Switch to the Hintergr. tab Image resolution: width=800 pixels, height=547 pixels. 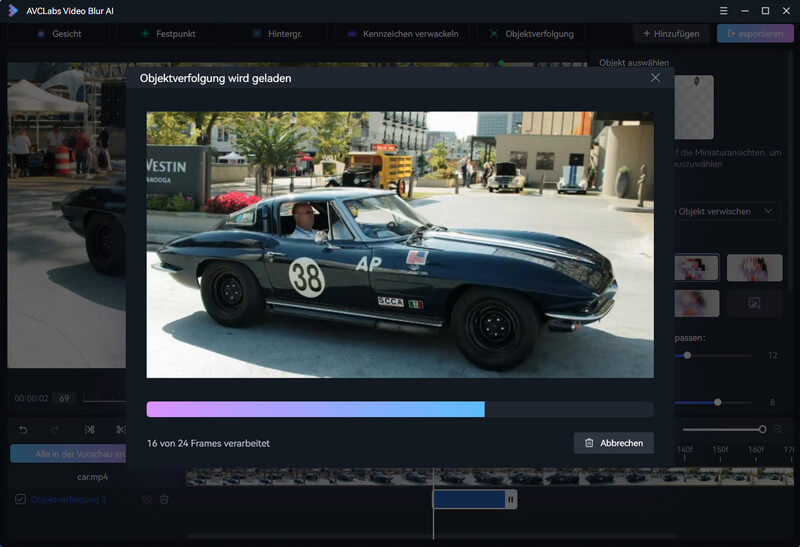tap(278, 34)
